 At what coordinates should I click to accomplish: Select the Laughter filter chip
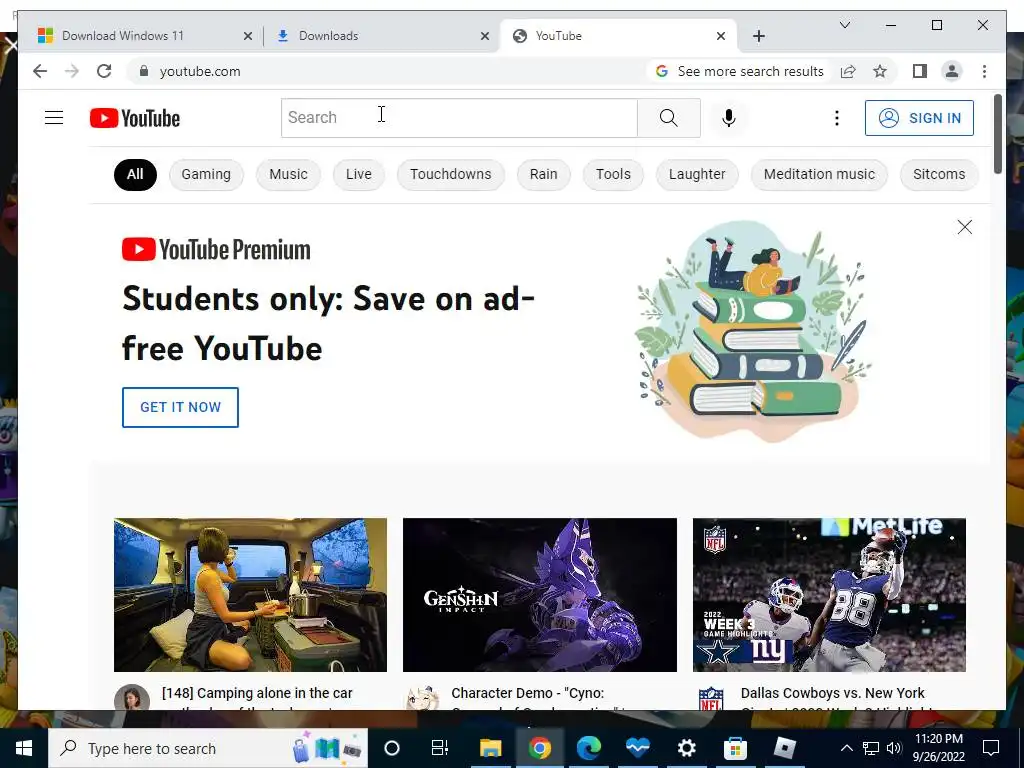697,174
